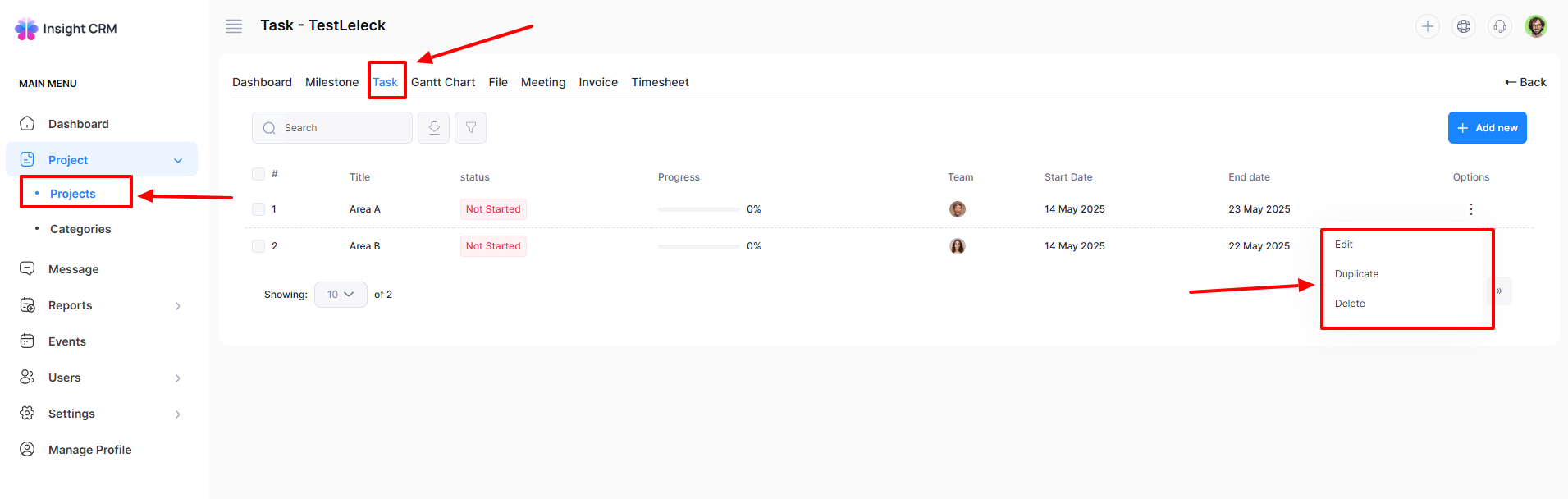
Task: Open three-dot options for Area A
Action: click(x=1471, y=209)
